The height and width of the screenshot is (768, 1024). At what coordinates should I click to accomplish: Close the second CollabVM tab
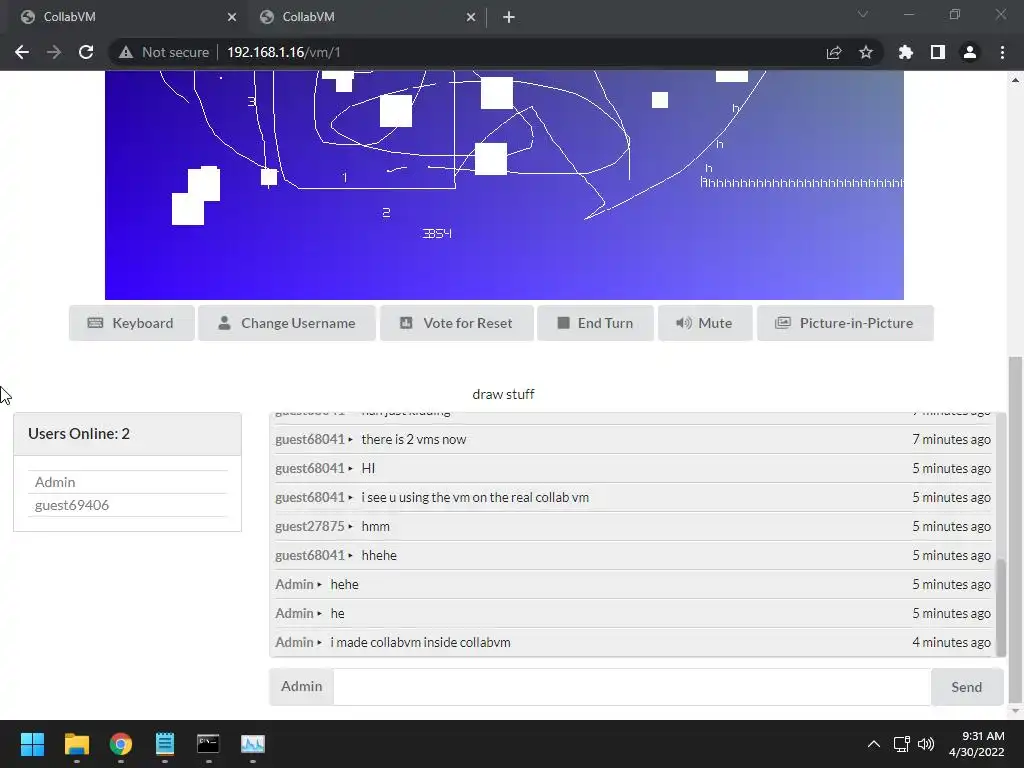[471, 17]
